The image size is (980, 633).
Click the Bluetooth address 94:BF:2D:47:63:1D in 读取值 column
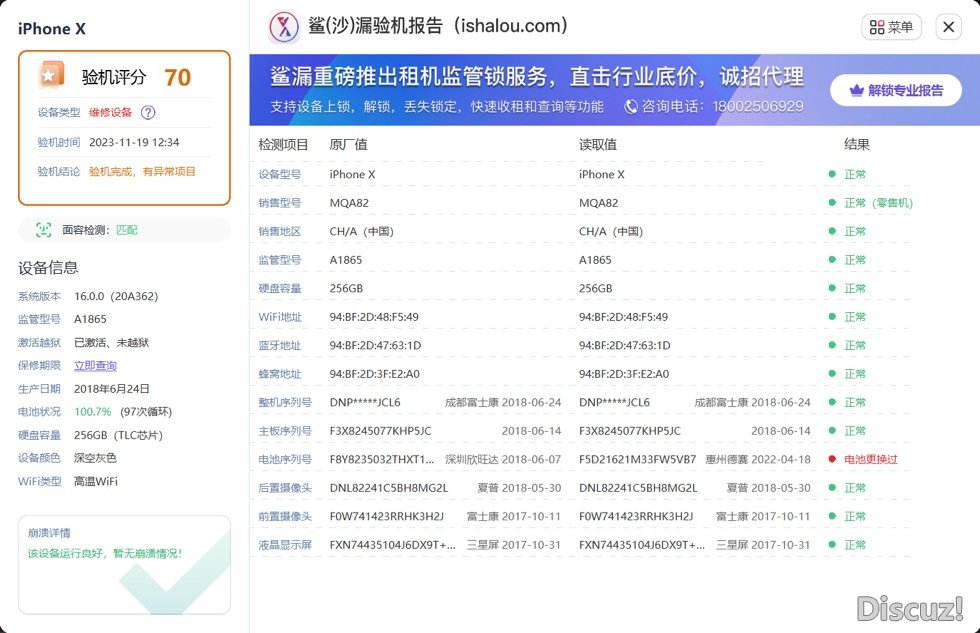[624, 346]
